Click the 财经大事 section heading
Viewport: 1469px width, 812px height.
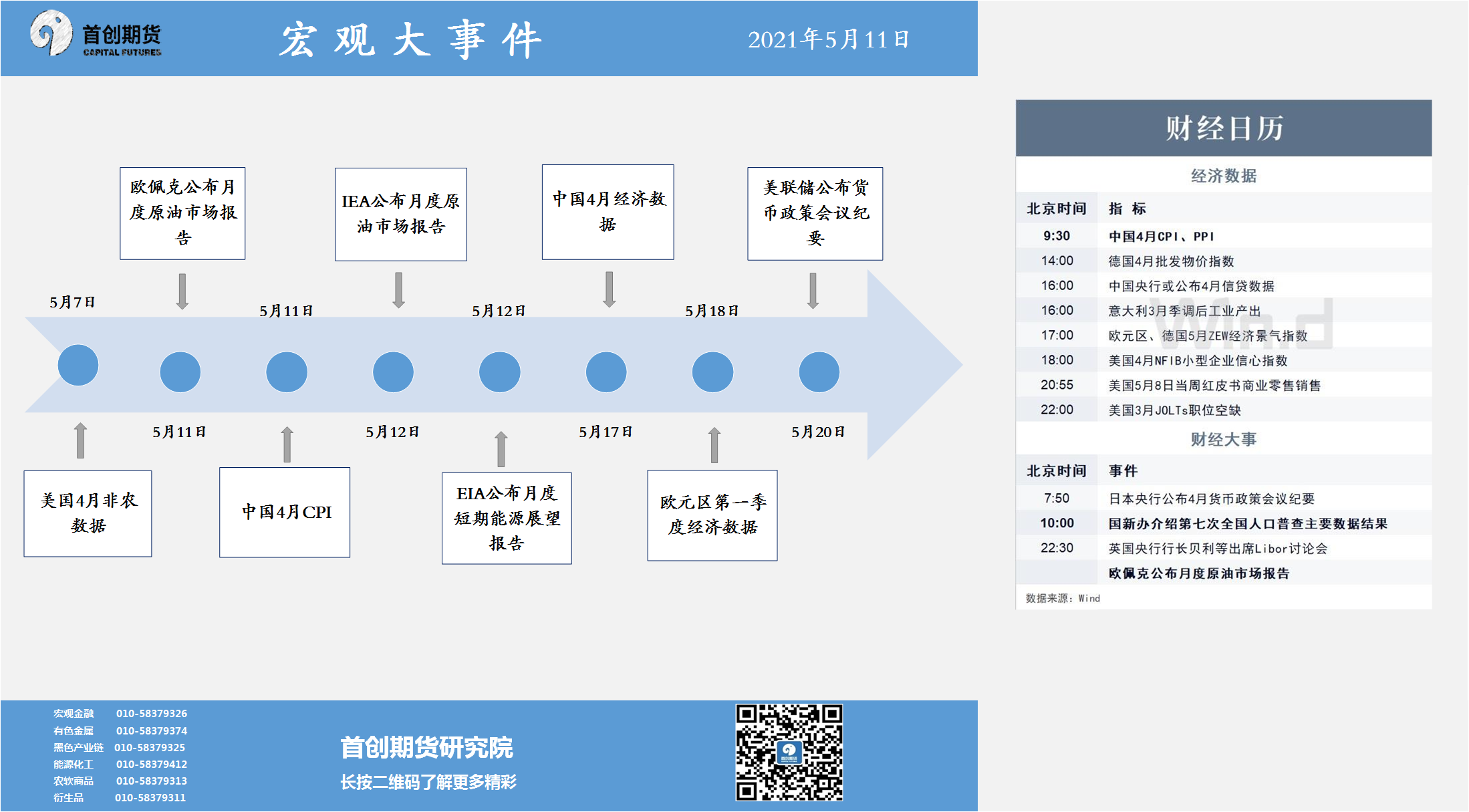point(1224,439)
